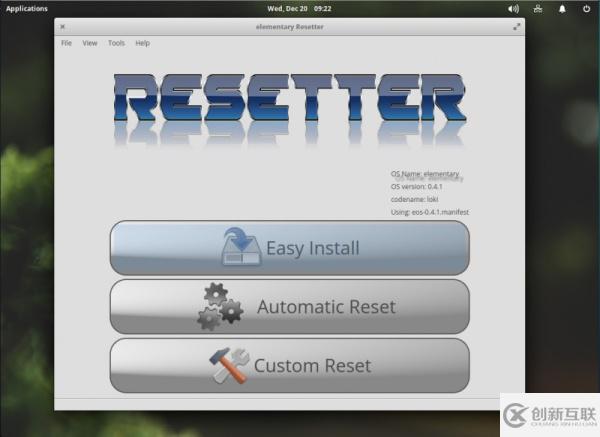Open the Applications launcher in top panel

click(27, 8)
